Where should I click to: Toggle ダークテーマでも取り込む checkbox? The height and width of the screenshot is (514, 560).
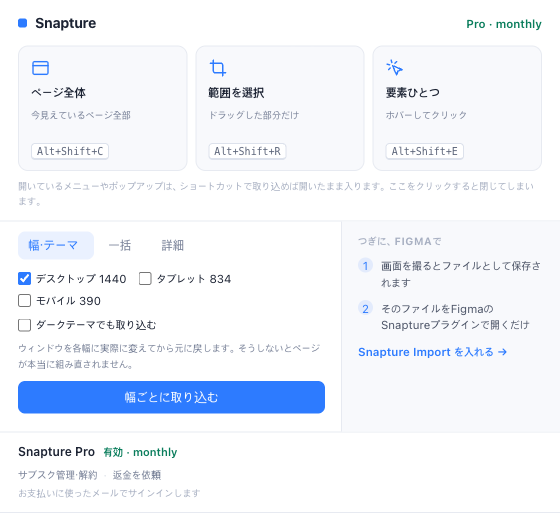(x=25, y=325)
